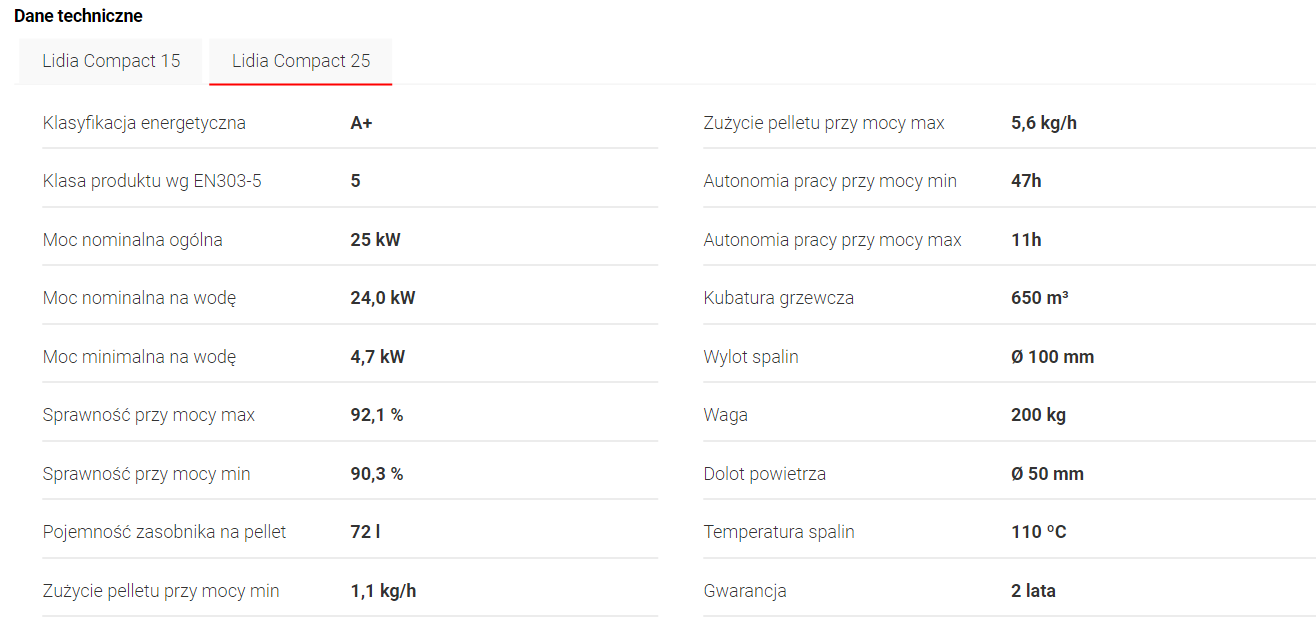Click the 200 kg weight value

1038,415
